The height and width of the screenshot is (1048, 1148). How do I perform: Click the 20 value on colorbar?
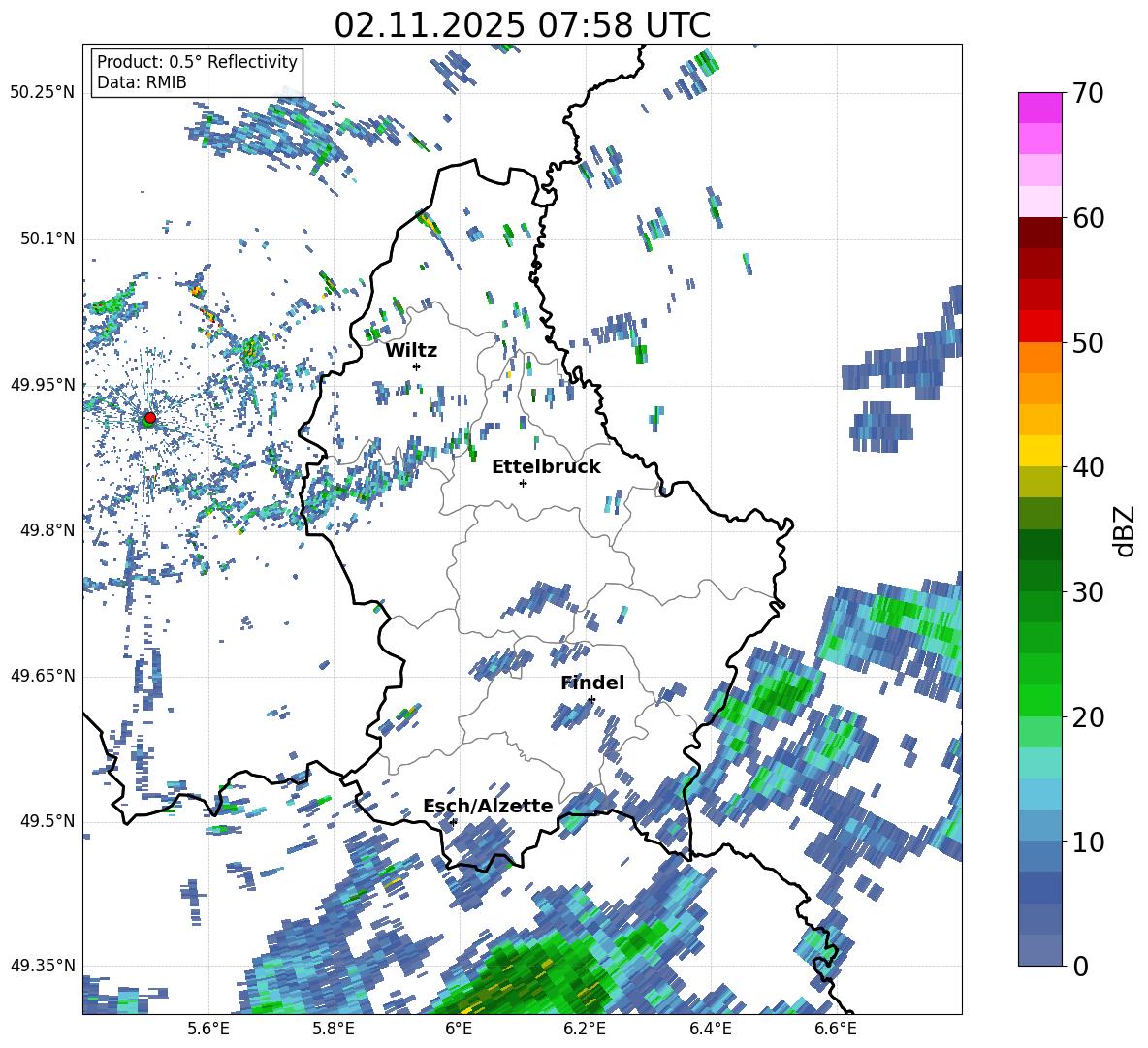[x=1088, y=716]
